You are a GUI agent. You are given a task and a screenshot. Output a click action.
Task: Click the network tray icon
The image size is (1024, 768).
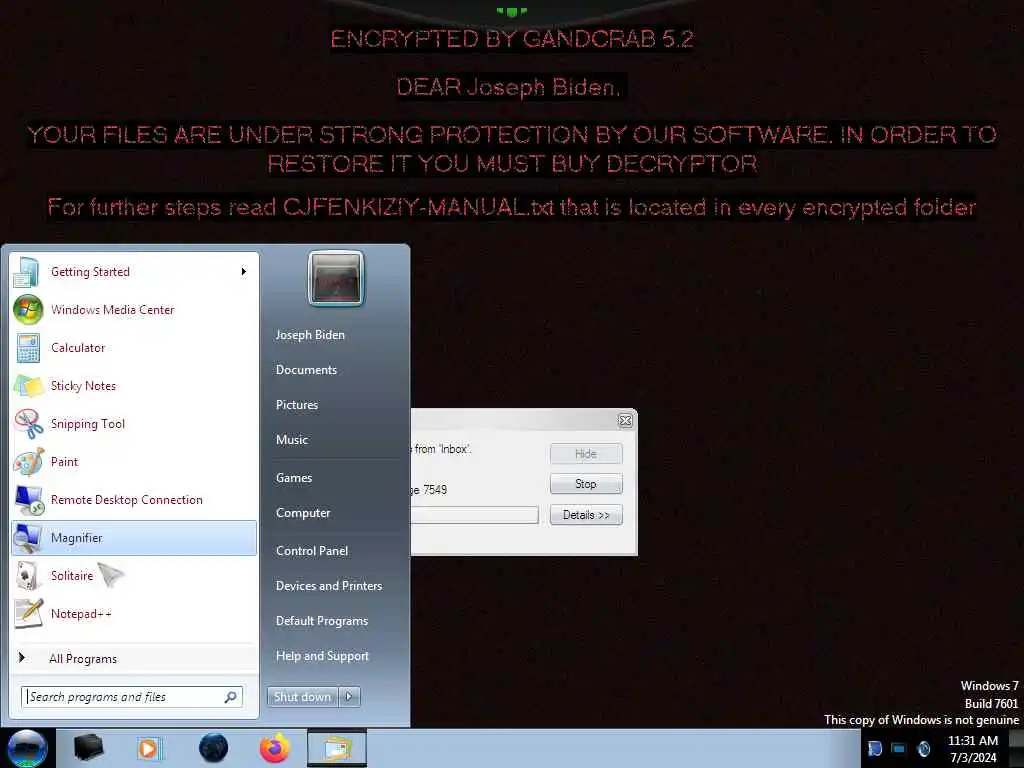click(899, 748)
